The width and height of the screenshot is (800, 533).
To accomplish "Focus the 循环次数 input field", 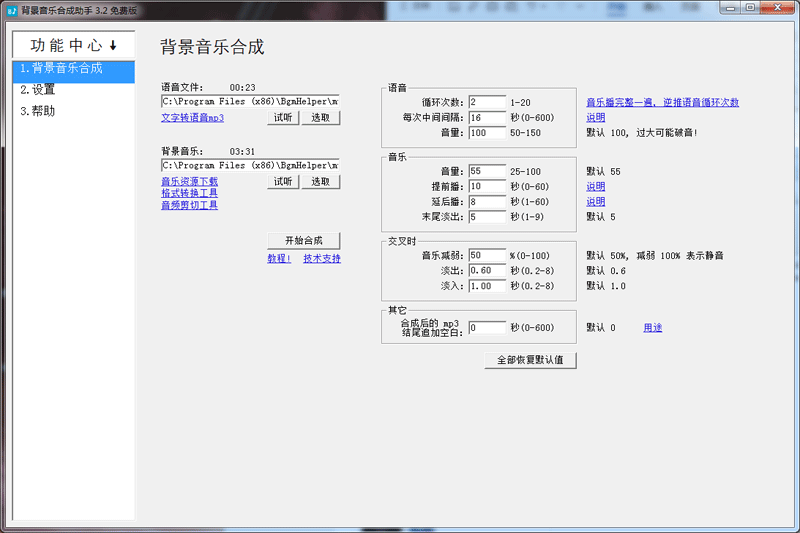I will pyautogui.click(x=486, y=103).
